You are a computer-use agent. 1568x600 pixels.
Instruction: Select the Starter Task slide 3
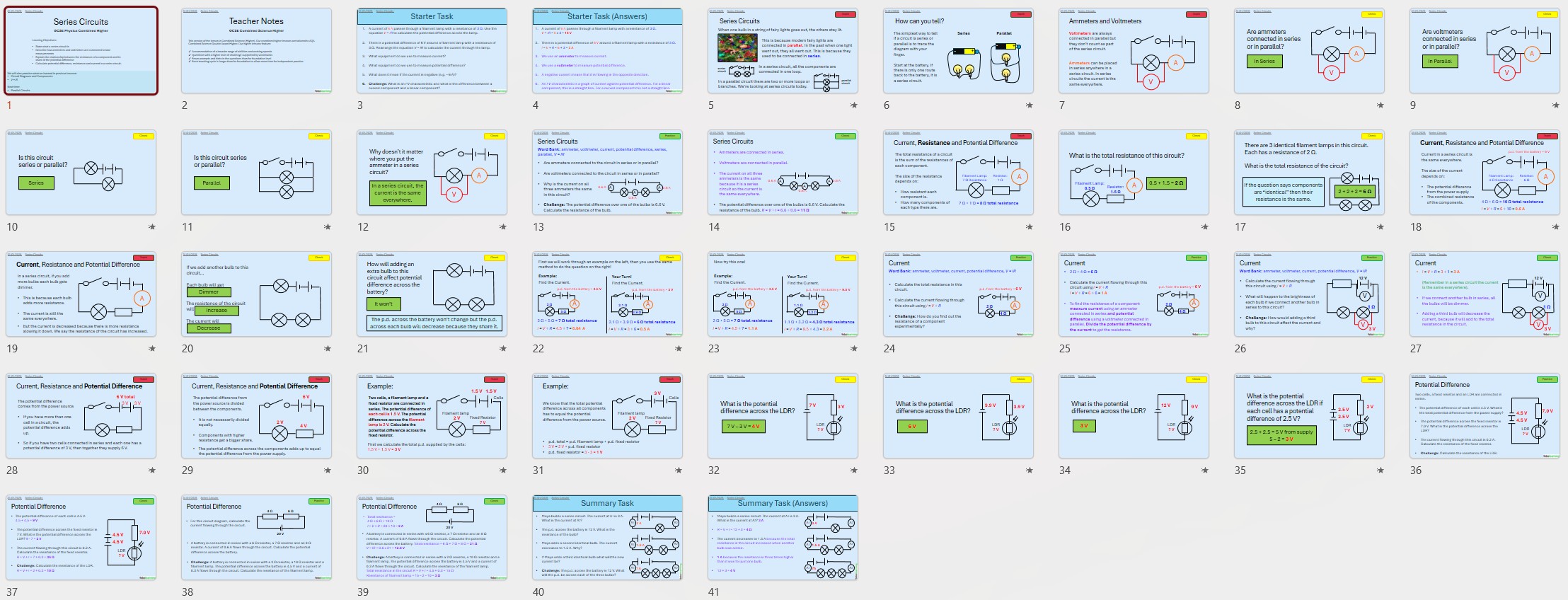tap(432, 51)
